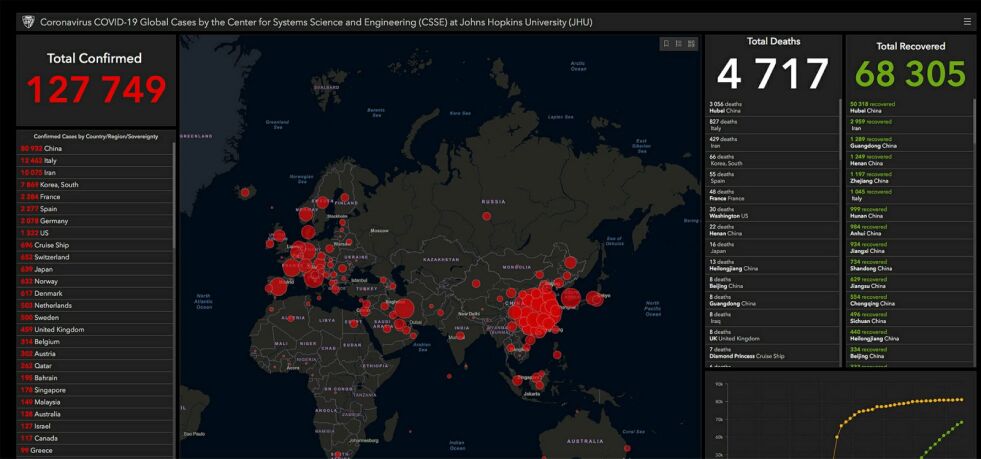This screenshot has width=981, height=459.
Task: Select 999 recovered Hunan China row
Action: click(x=910, y=213)
